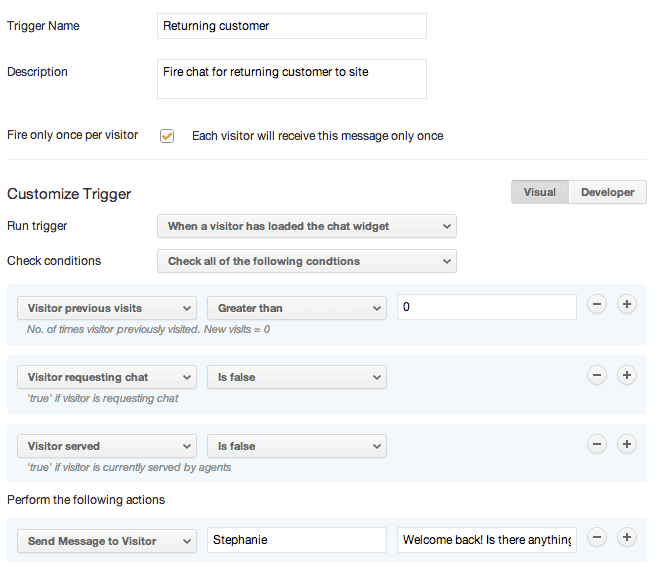Image resolution: width=656 pixels, height=573 pixels.
Task: Remove the Visitor previous visits condition row
Action: click(596, 305)
